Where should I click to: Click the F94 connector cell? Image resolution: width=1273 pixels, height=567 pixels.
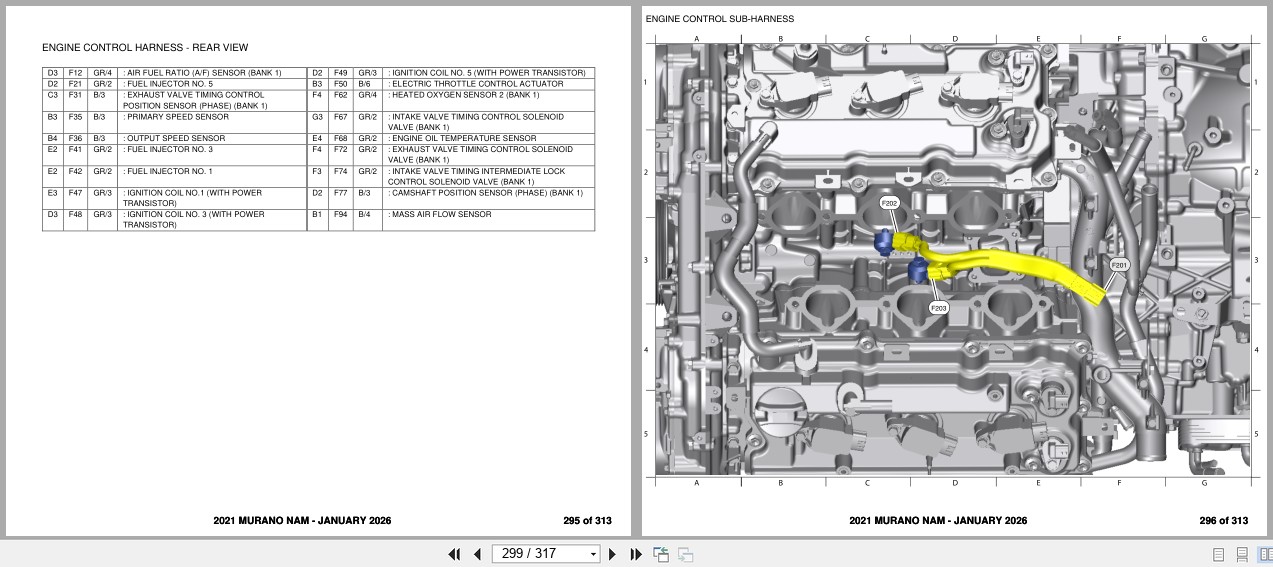[x=341, y=220]
